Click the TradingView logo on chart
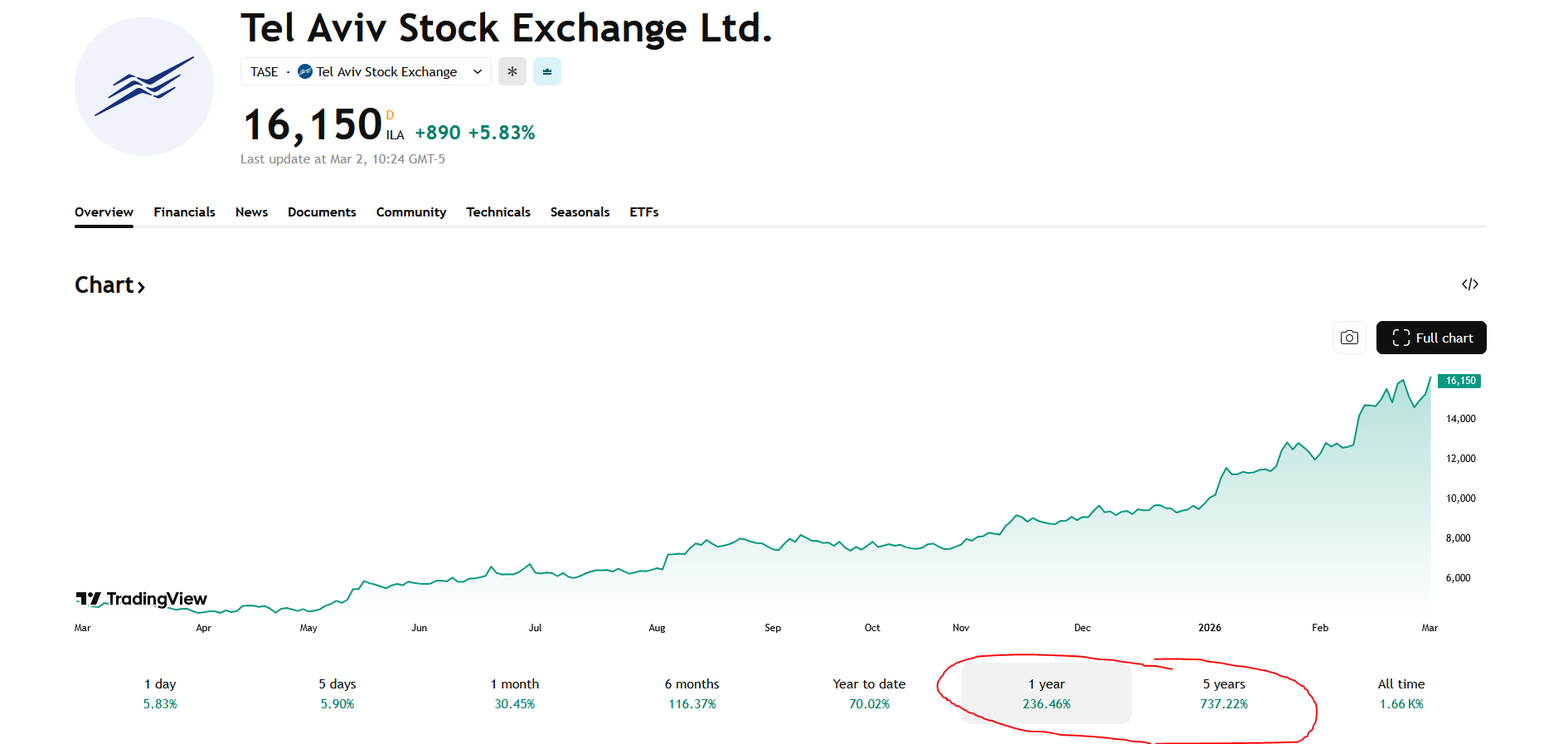The width and height of the screenshot is (1568, 744). [x=142, y=599]
